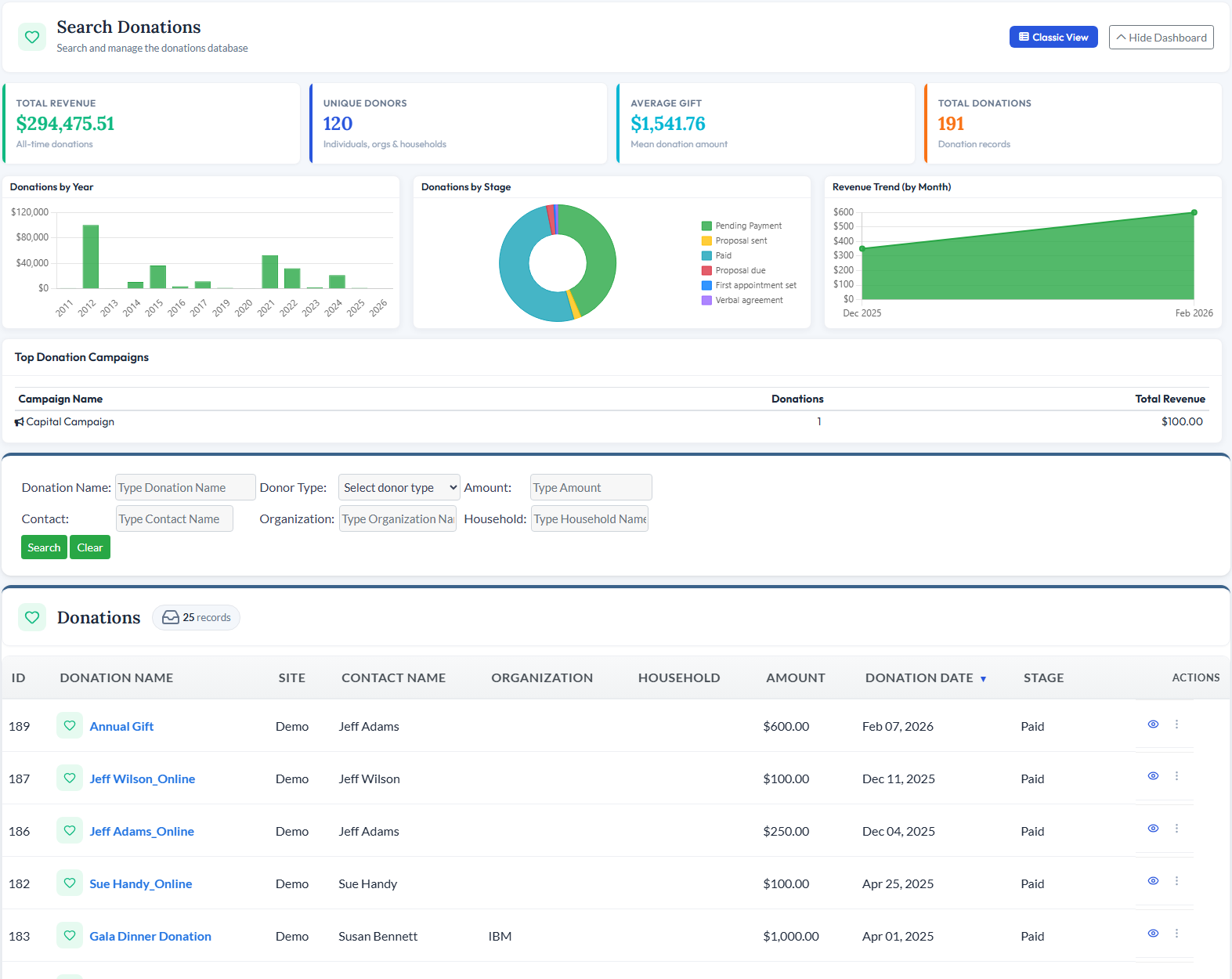This screenshot has height=979, width=1232.
Task: Open the three-dot menu for Jeff Wilson_Online
Action: [x=1176, y=776]
